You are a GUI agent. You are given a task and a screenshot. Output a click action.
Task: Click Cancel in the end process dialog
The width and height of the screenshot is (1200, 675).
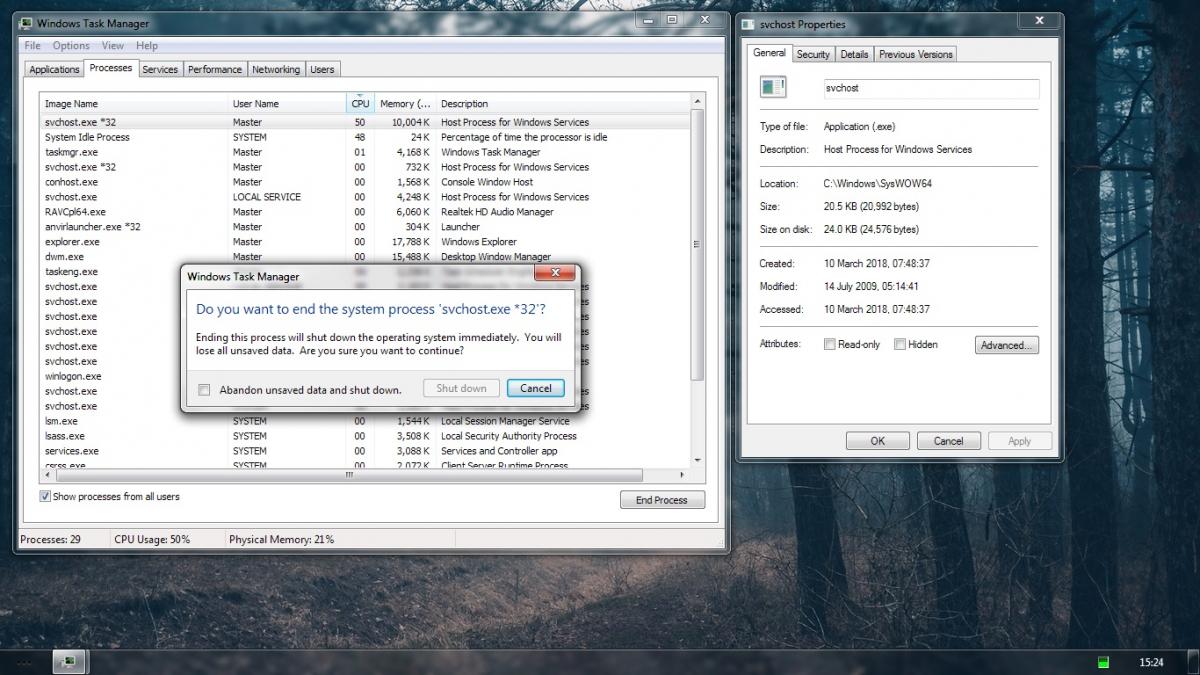[x=535, y=389]
